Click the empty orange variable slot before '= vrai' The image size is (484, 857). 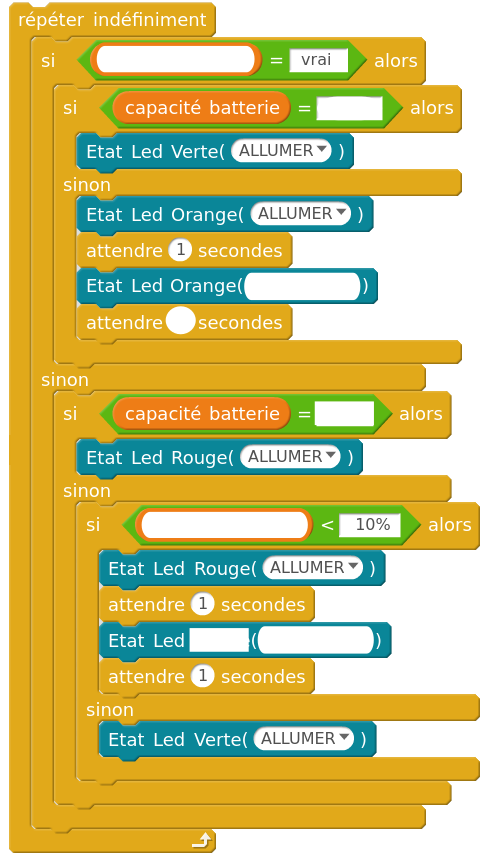click(176, 60)
